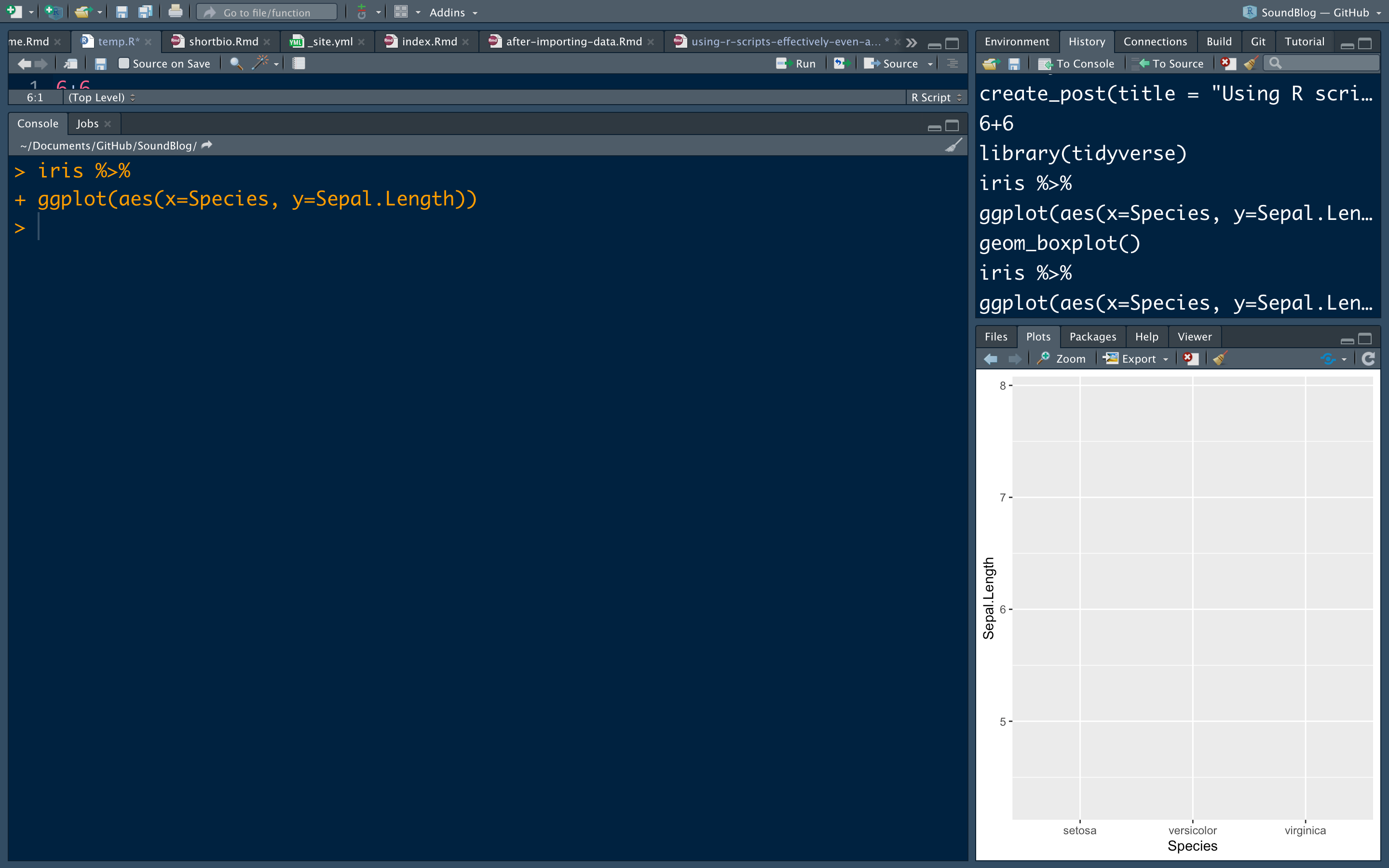Image resolution: width=1389 pixels, height=868 pixels.
Task: Open the Git tab
Action: click(x=1257, y=41)
